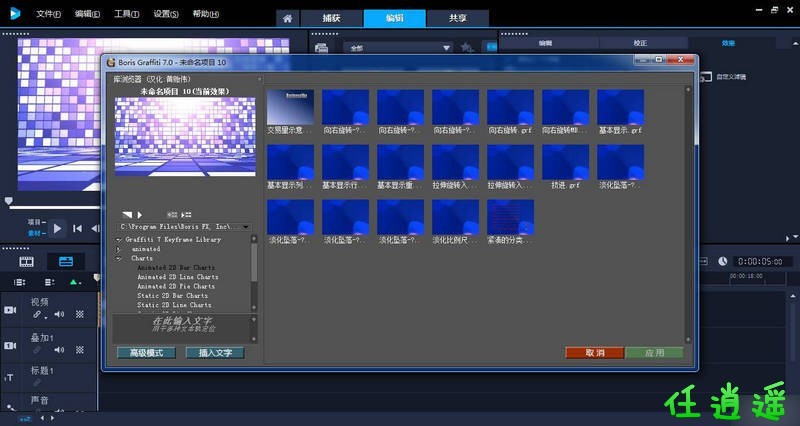Open the 全部 gallery filter dropdown
The width and height of the screenshot is (800, 426).
point(397,48)
